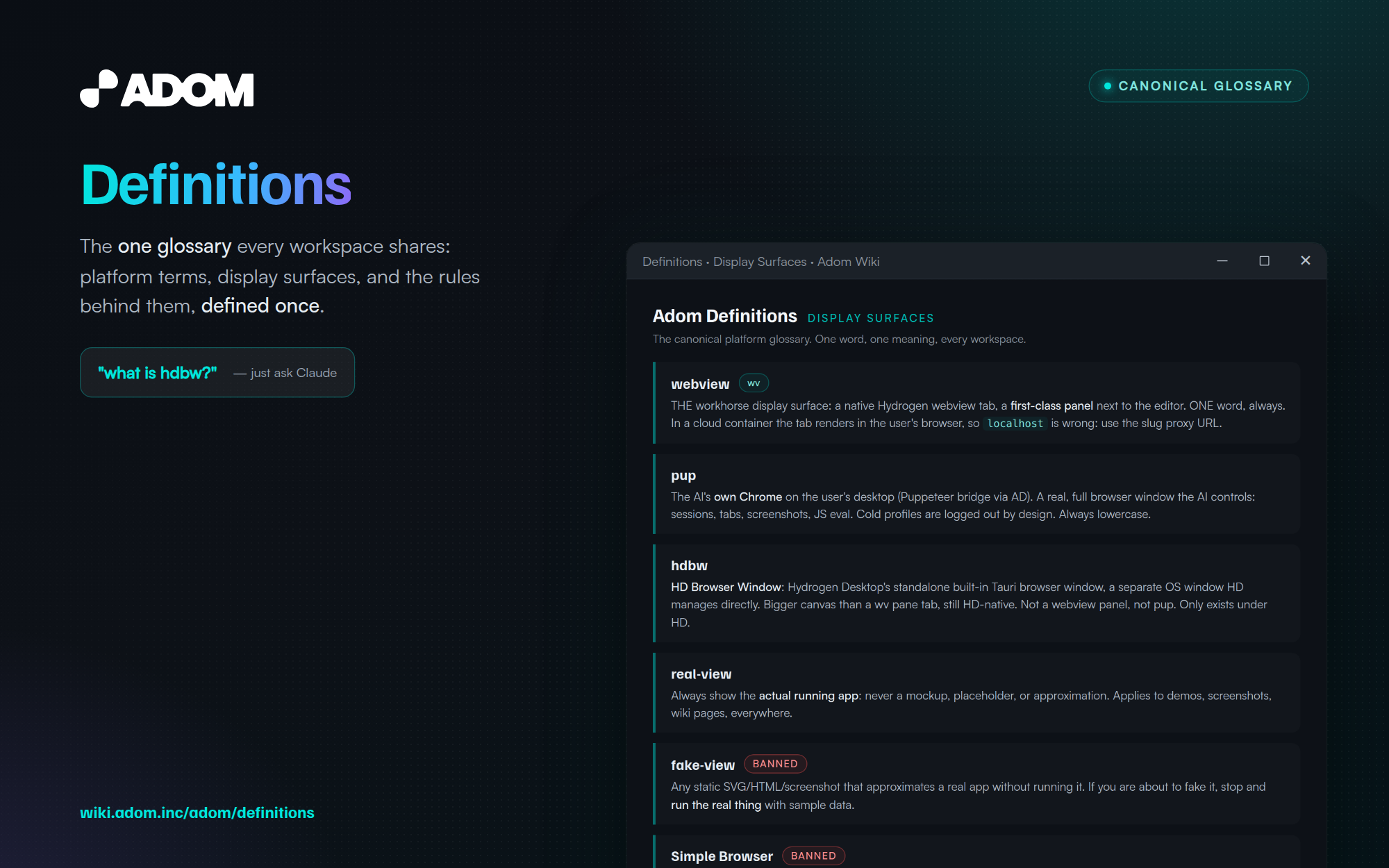
Task: Click the large Definitions headline
Action: tap(217, 185)
